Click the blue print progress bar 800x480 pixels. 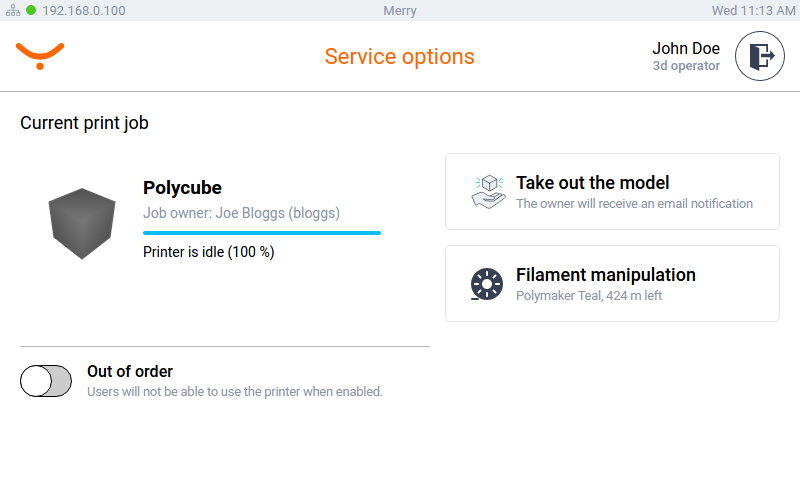(261, 232)
